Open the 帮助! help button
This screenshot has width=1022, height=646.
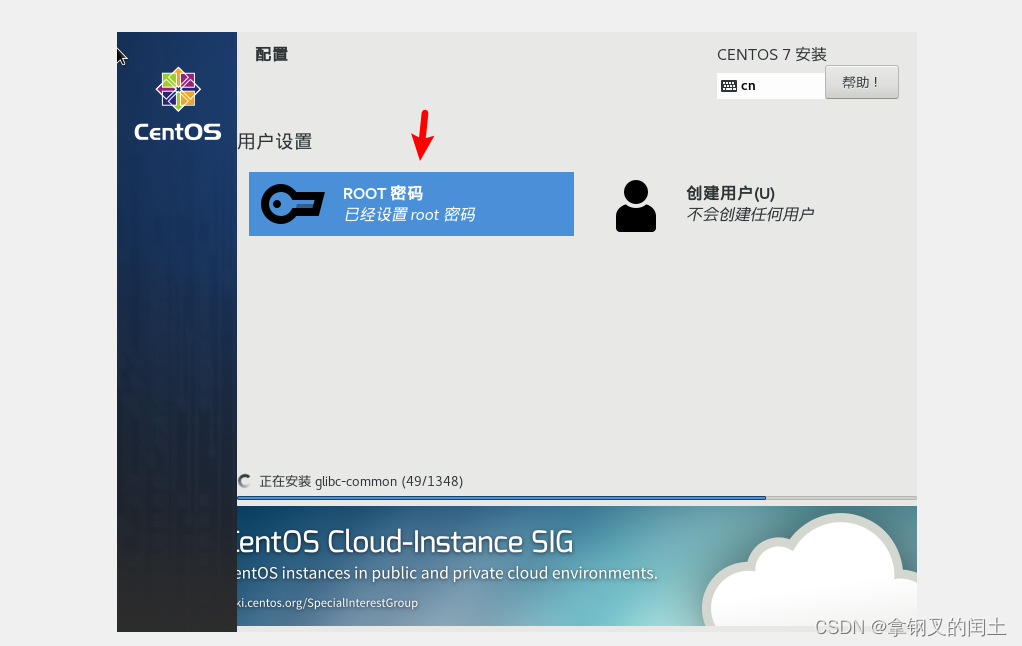click(x=862, y=82)
